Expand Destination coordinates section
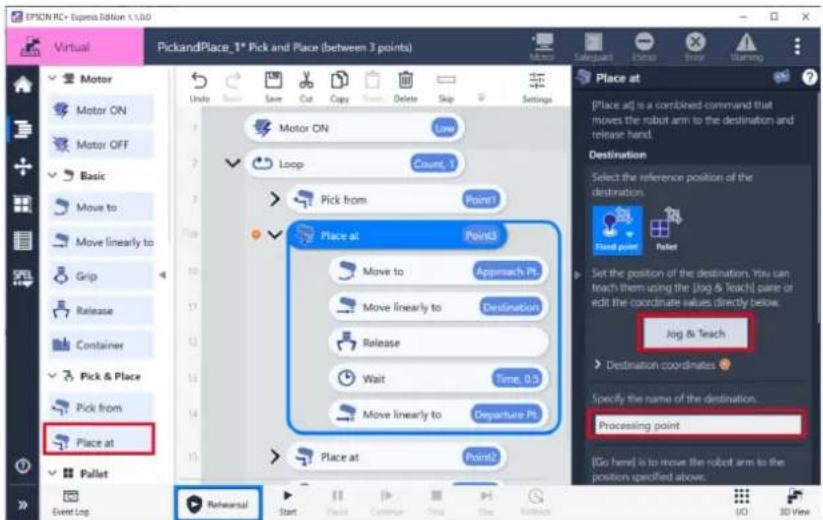 597,364
